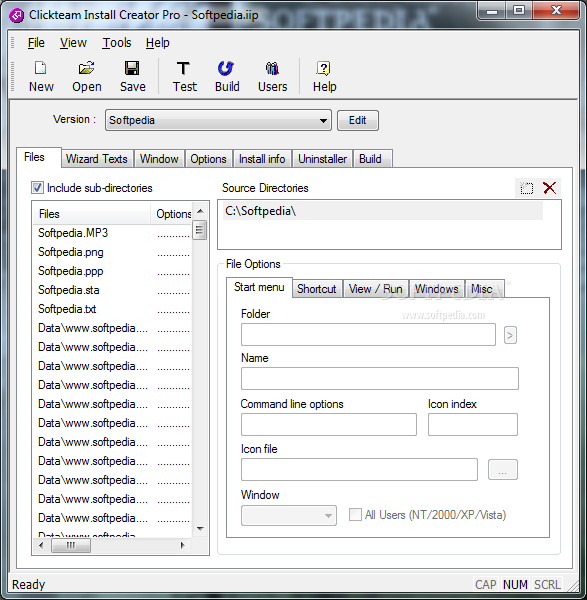This screenshot has height=600, width=587.
Task: Switch to the Uninstaller tab
Action: (x=323, y=159)
